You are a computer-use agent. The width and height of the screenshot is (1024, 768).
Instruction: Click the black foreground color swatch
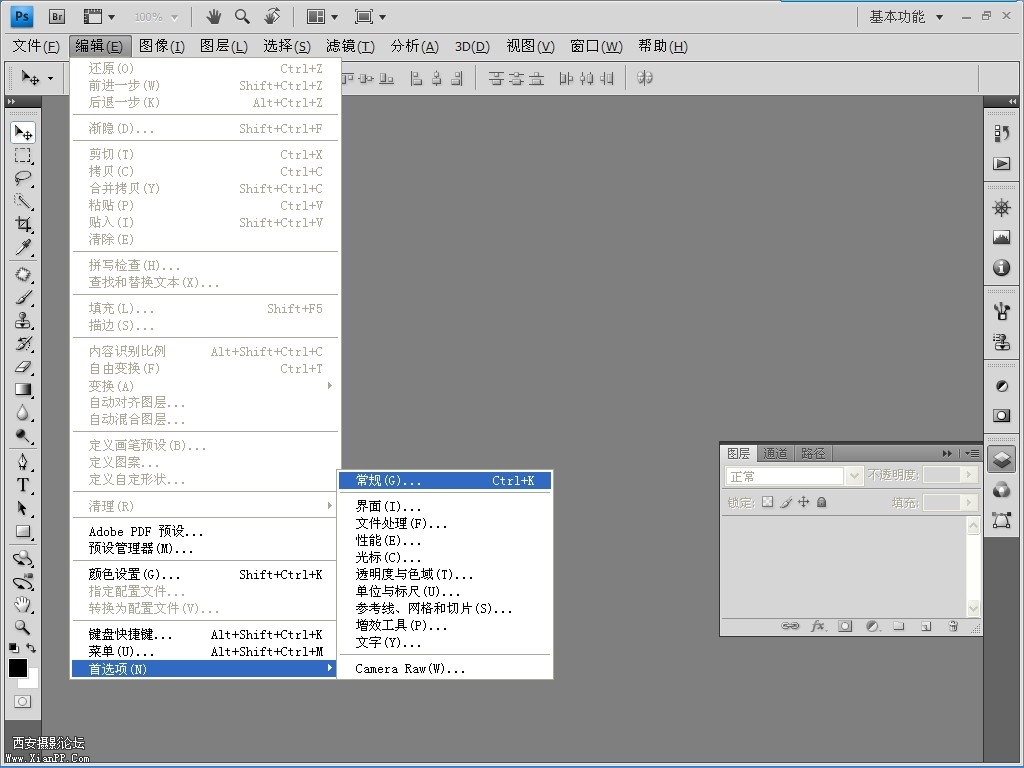point(17,668)
